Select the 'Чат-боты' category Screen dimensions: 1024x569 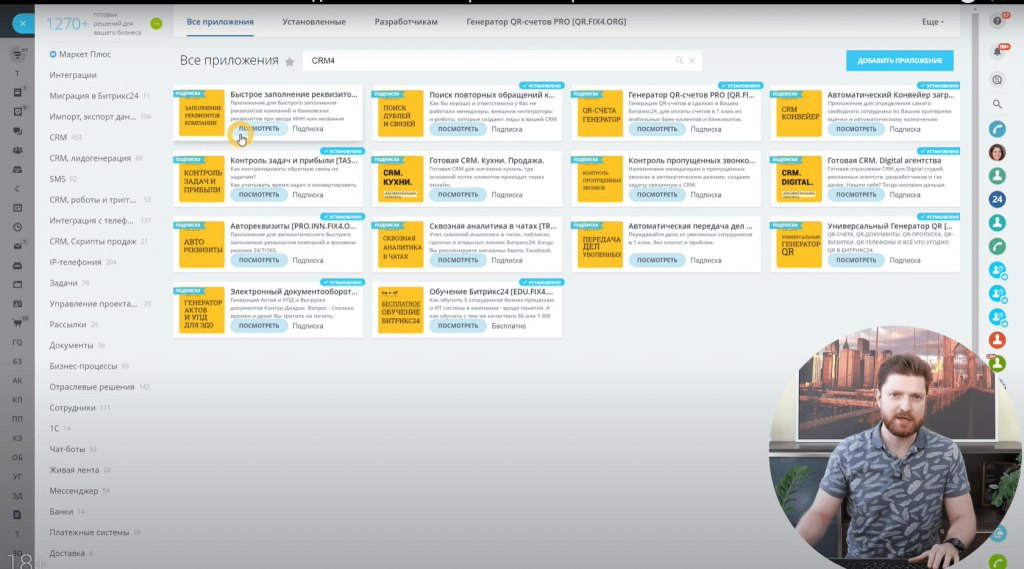pos(67,449)
